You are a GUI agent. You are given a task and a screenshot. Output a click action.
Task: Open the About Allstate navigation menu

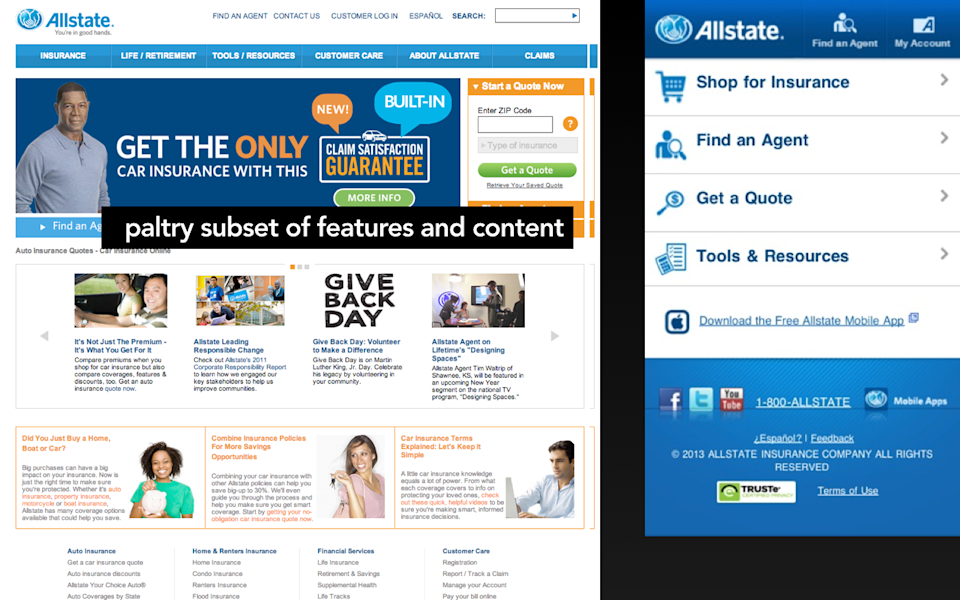pos(444,56)
